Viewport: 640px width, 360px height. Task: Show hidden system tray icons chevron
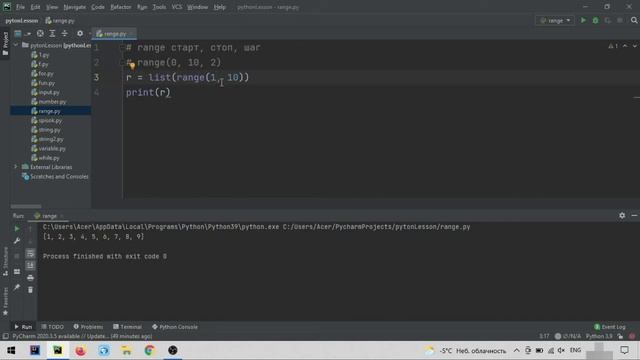click(516, 350)
